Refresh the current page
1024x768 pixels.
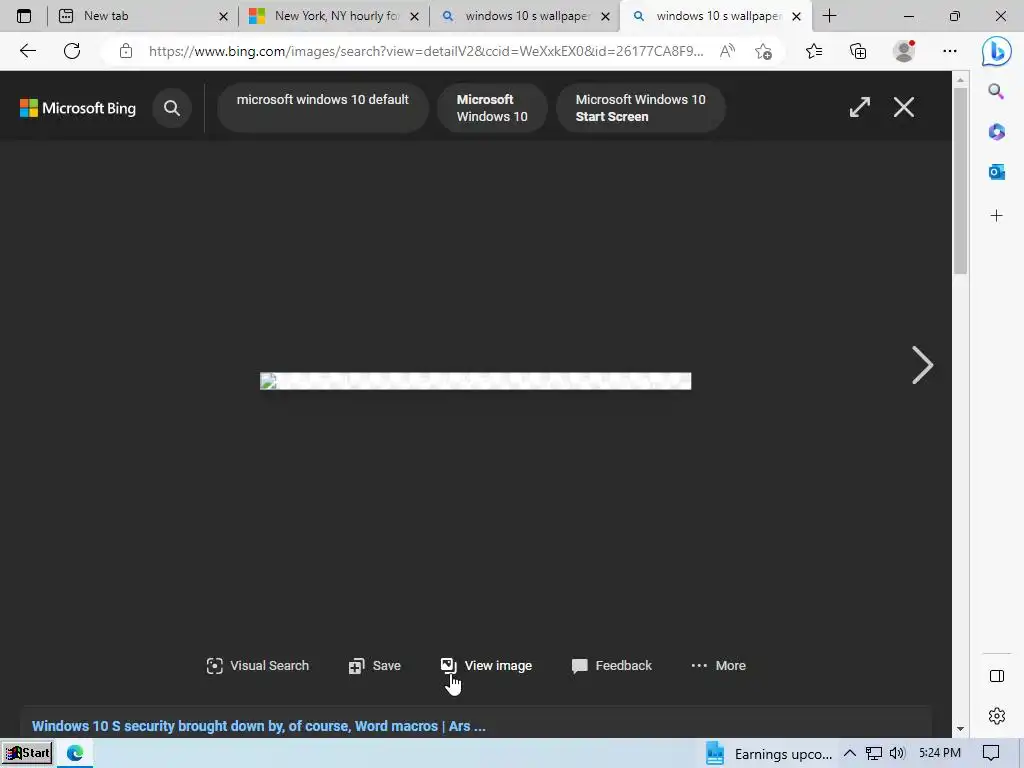pyautogui.click(x=72, y=51)
